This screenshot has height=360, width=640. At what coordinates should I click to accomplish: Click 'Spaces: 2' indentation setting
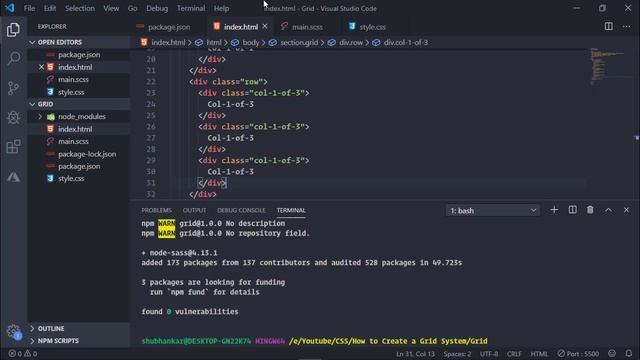tap(457, 354)
